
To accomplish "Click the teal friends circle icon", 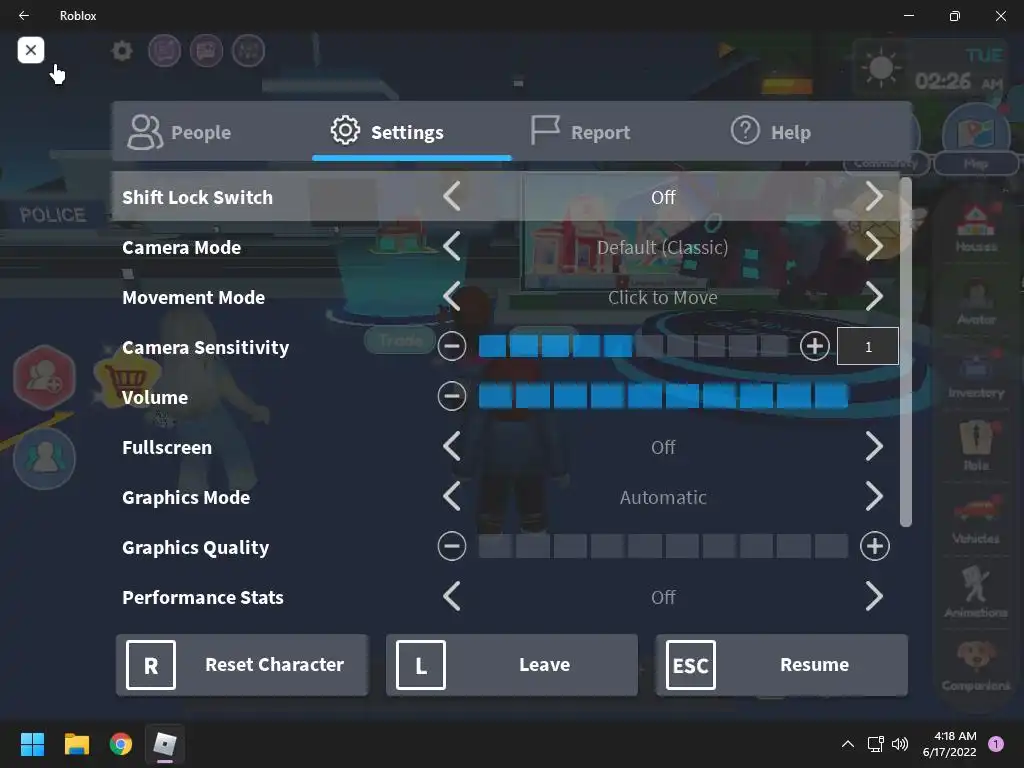I will coord(44,458).
